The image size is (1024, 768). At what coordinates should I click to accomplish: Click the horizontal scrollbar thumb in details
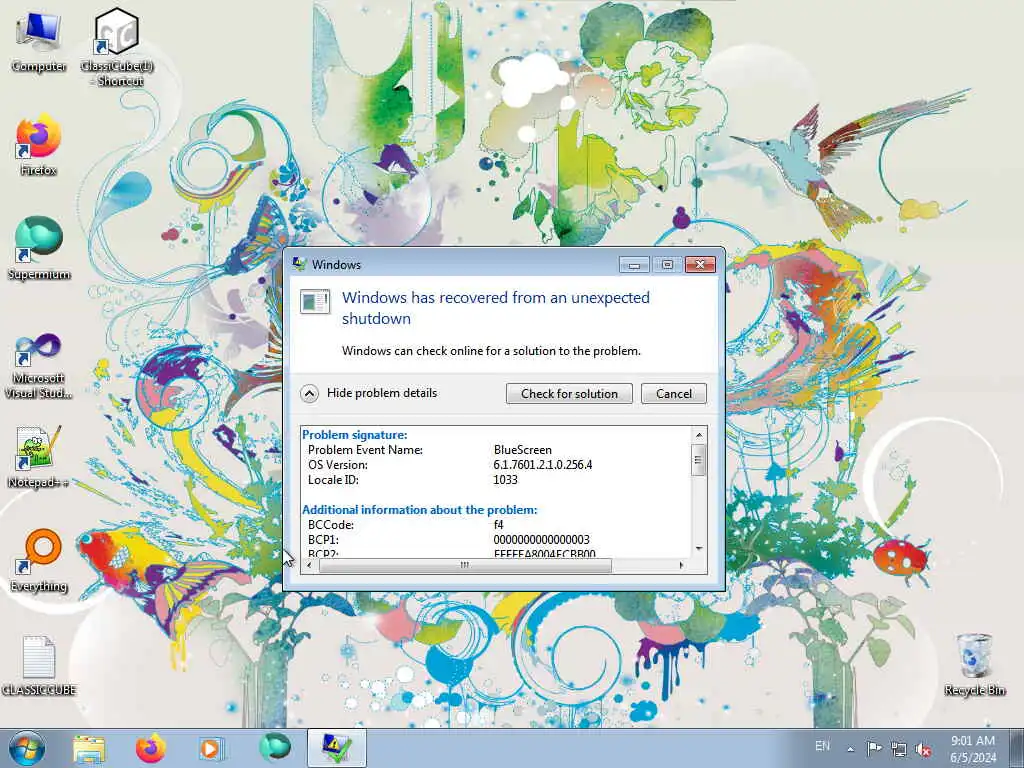tap(465, 565)
